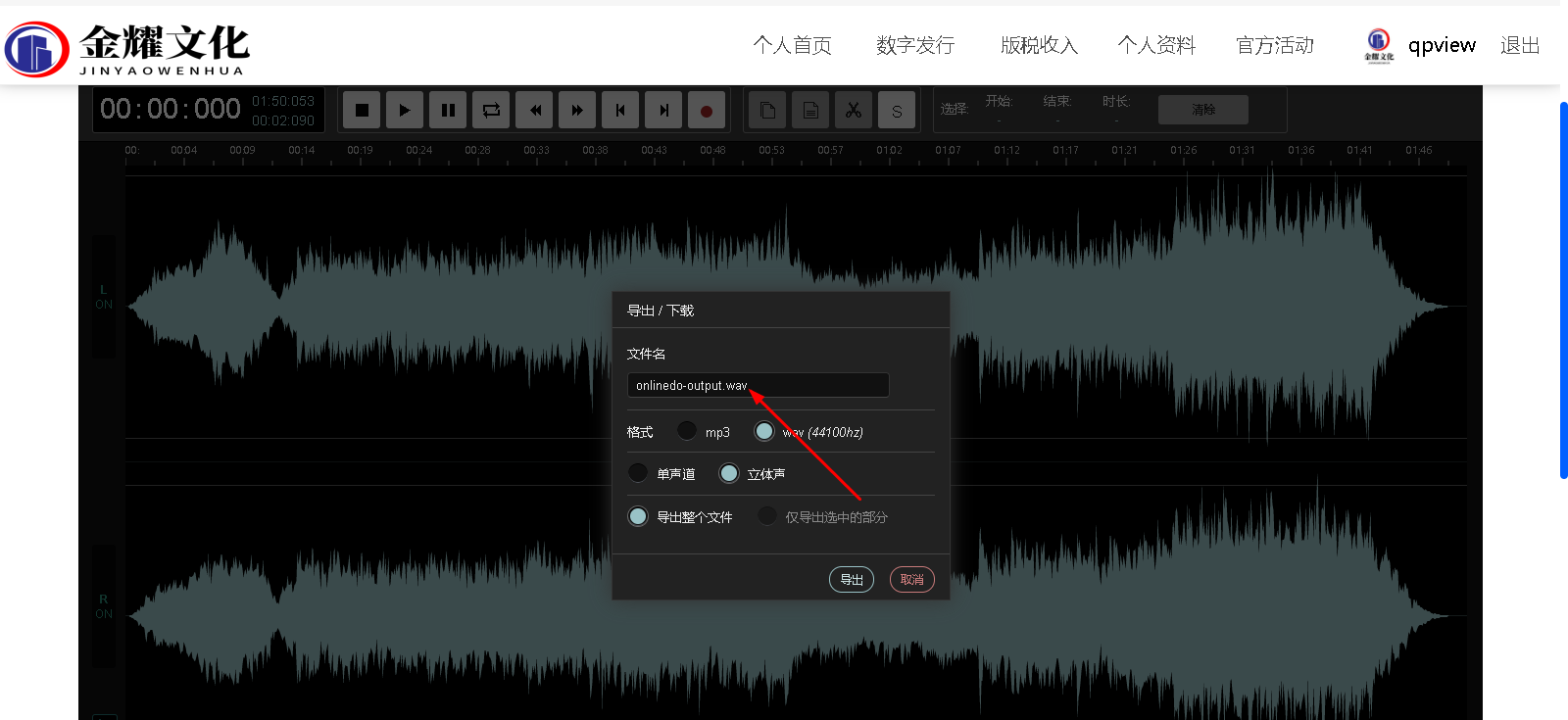Start recording with the red record button
The image size is (1568, 720).
[707, 111]
